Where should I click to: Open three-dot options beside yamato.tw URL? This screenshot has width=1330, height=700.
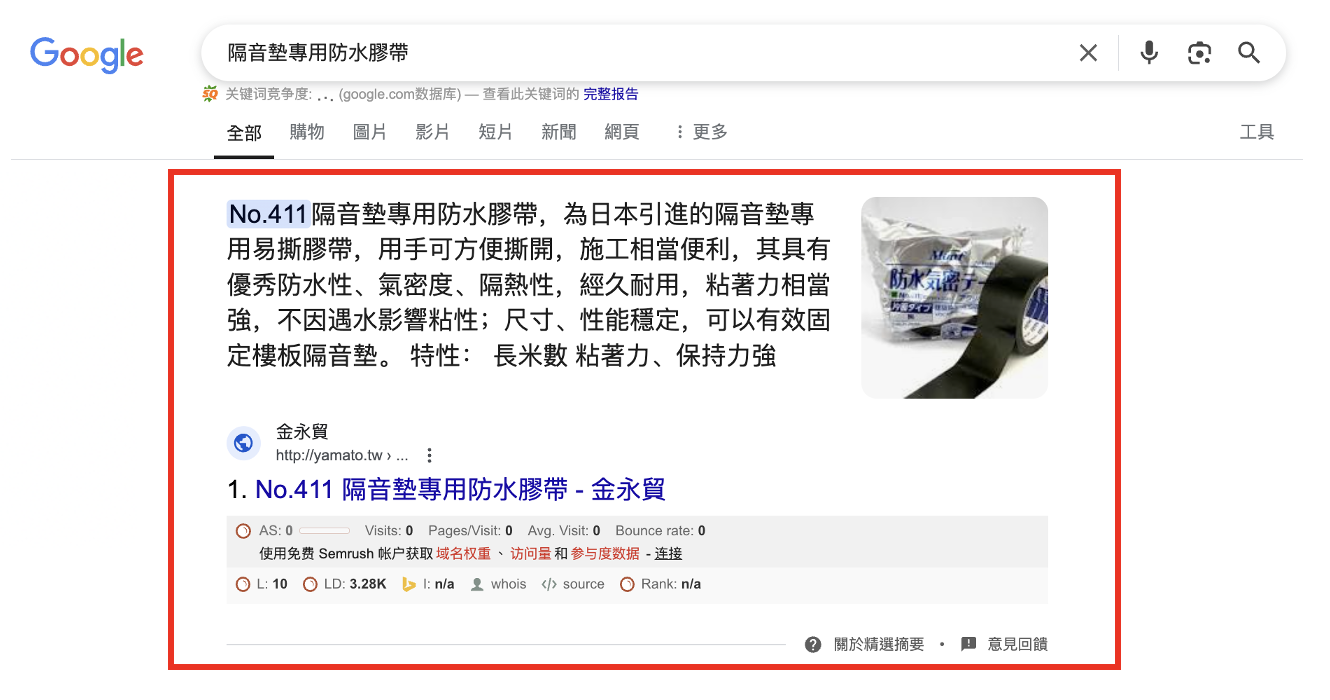coord(429,456)
